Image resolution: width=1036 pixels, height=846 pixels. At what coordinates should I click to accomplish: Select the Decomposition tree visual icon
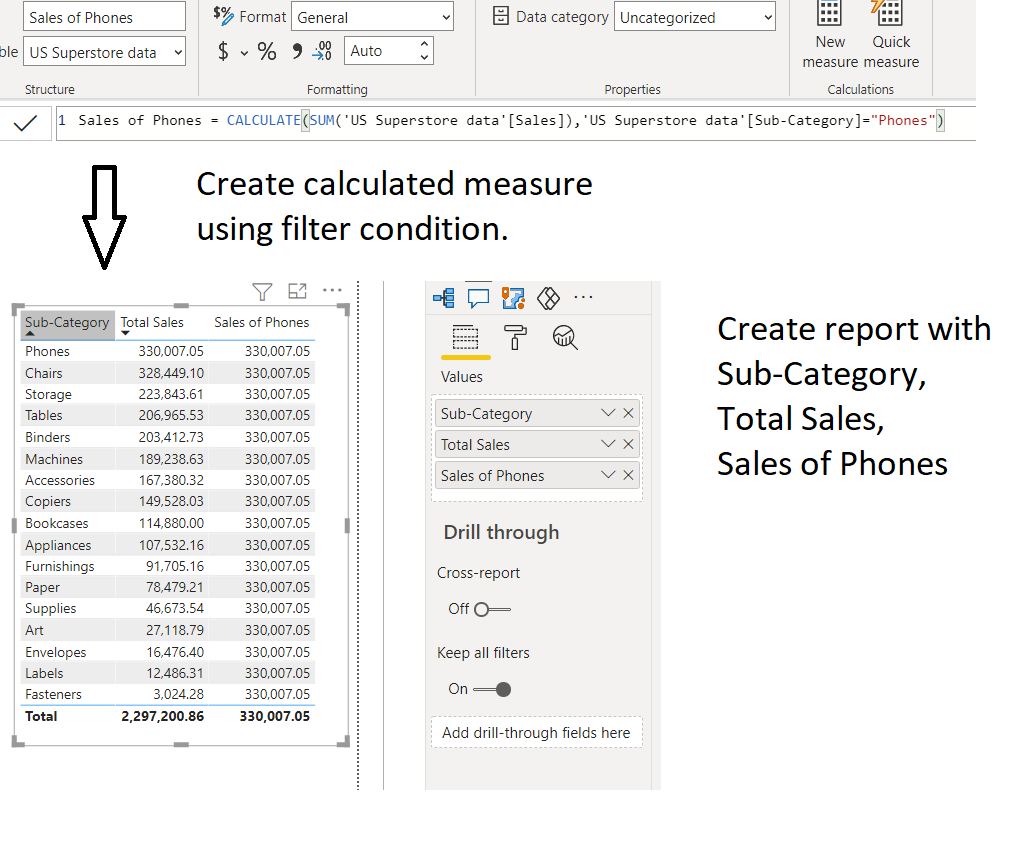tap(444, 298)
